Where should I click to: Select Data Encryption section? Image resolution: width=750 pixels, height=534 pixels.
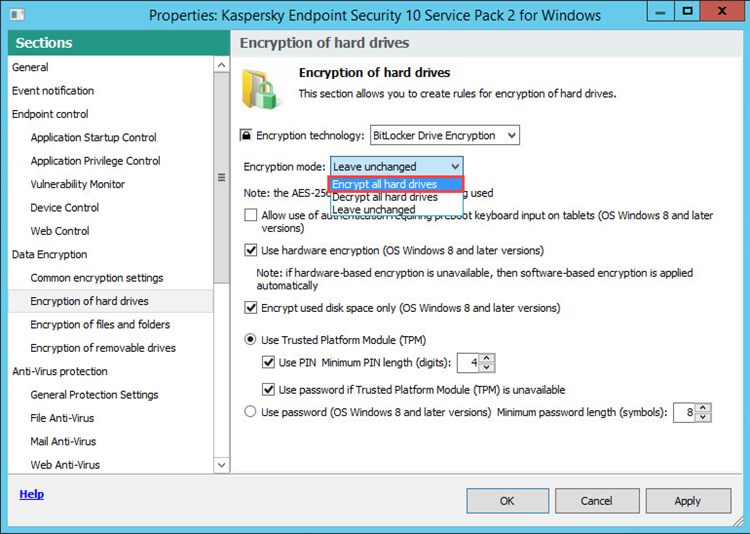110,255
